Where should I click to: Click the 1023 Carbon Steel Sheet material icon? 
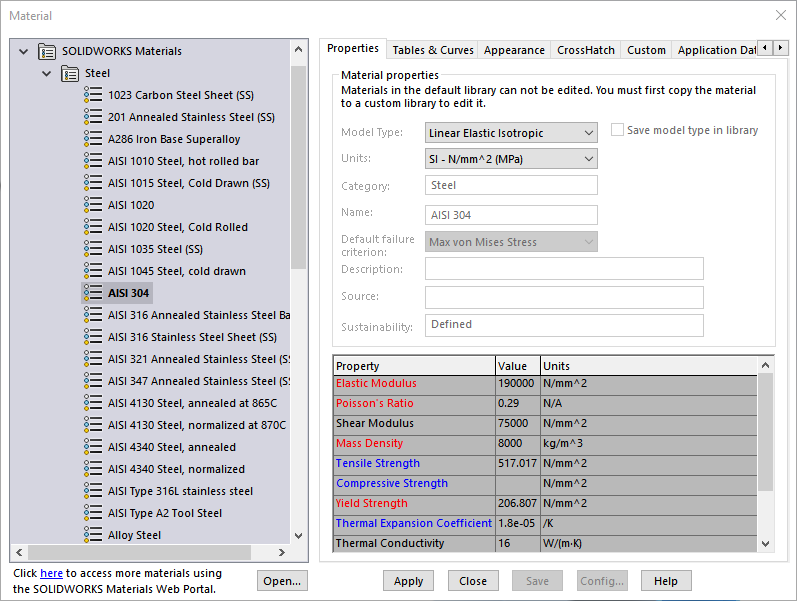pyautogui.click(x=94, y=95)
